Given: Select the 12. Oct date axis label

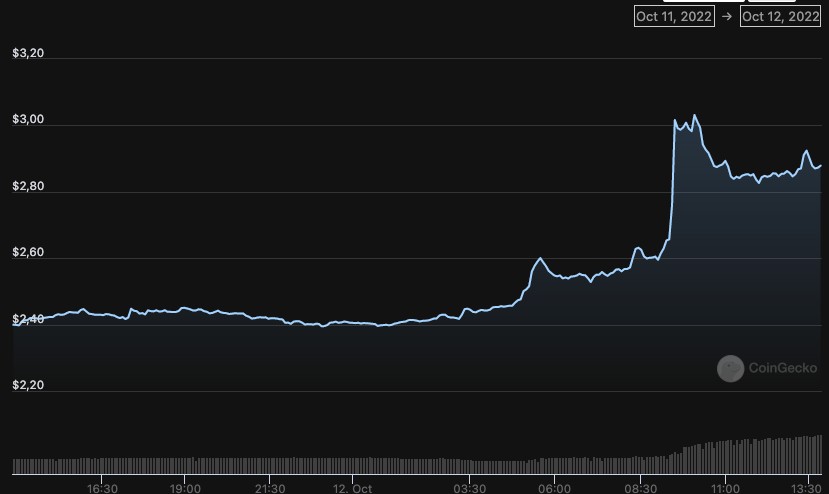Looking at the screenshot, I should tap(352, 488).
